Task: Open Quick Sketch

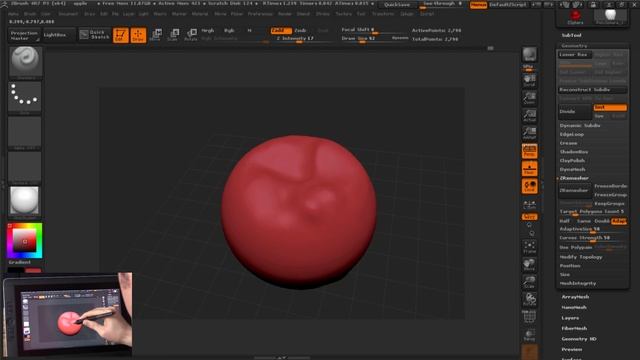Action: [95, 35]
